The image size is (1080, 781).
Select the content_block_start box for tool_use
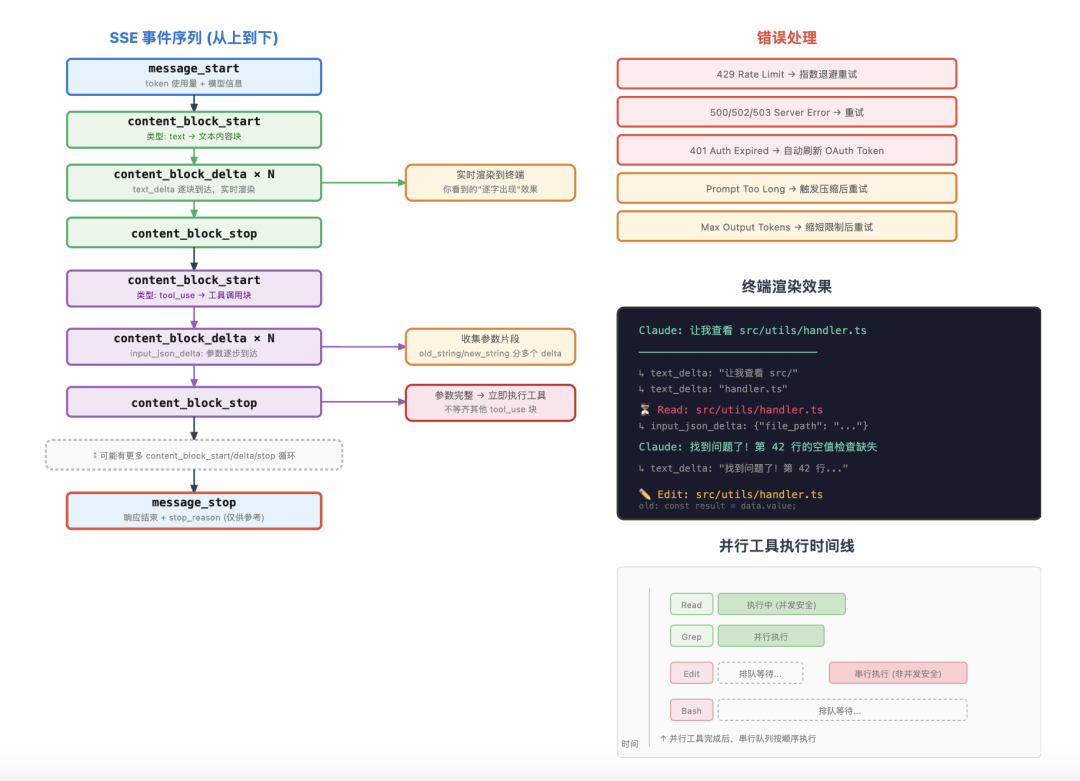[194, 288]
